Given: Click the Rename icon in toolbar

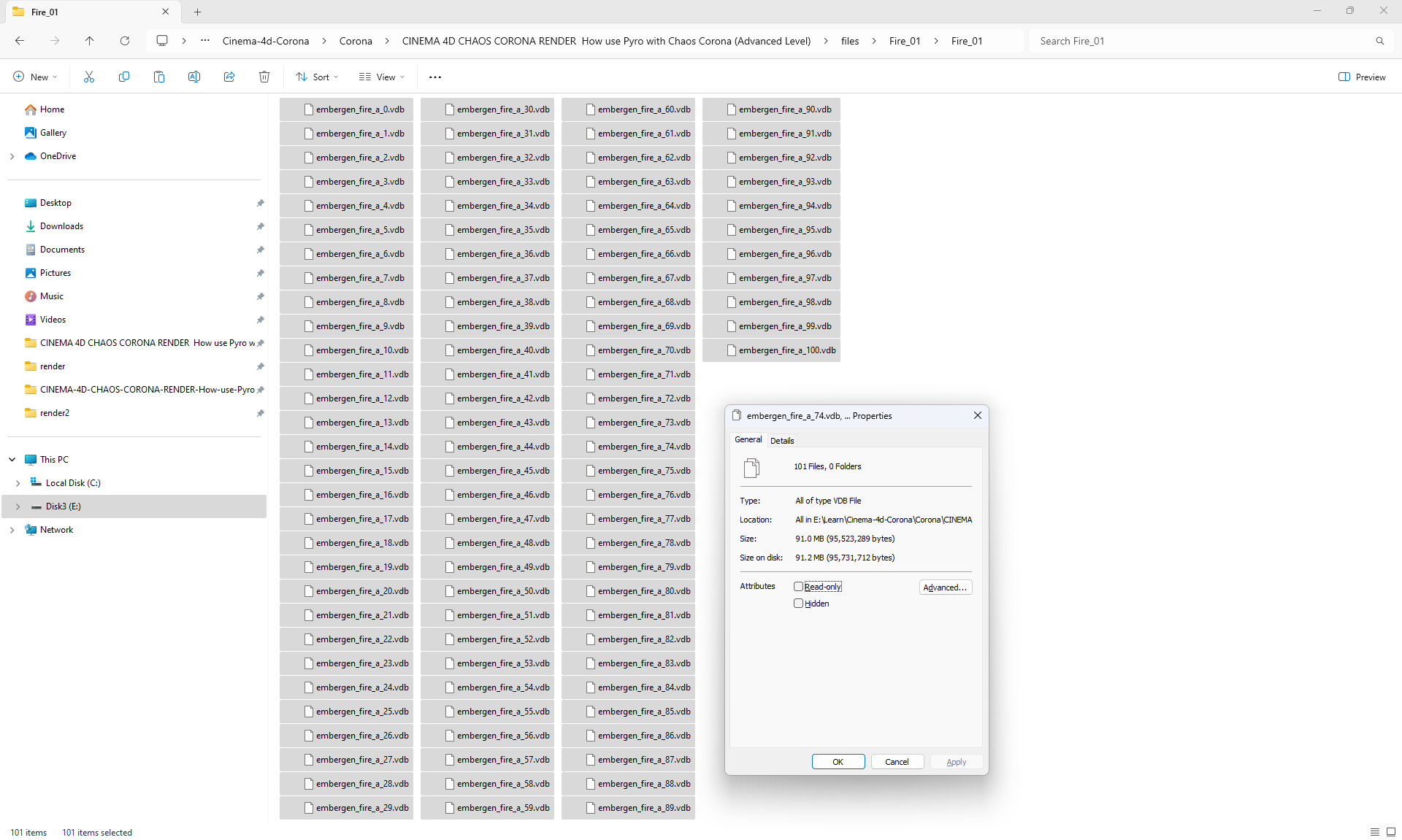Looking at the screenshot, I should [194, 77].
